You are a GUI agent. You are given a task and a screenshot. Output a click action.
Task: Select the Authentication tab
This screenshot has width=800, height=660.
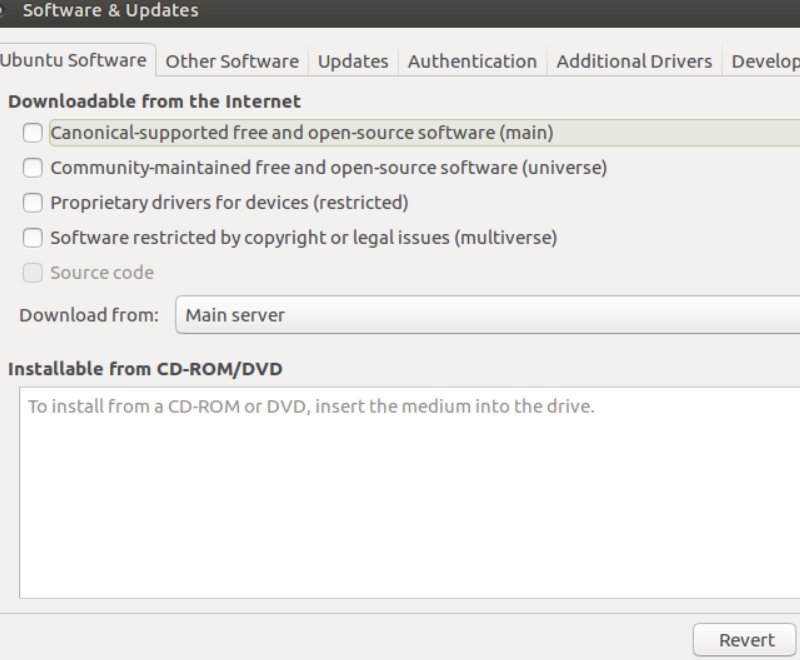coord(472,61)
